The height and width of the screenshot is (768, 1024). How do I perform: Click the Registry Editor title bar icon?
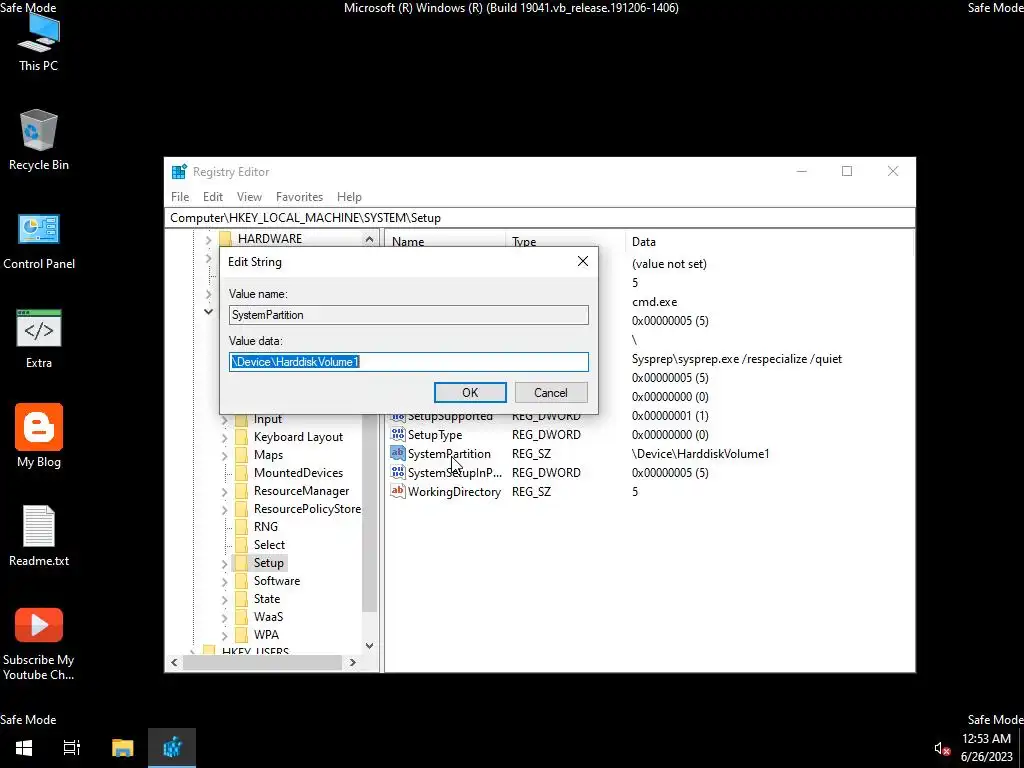[x=179, y=172]
